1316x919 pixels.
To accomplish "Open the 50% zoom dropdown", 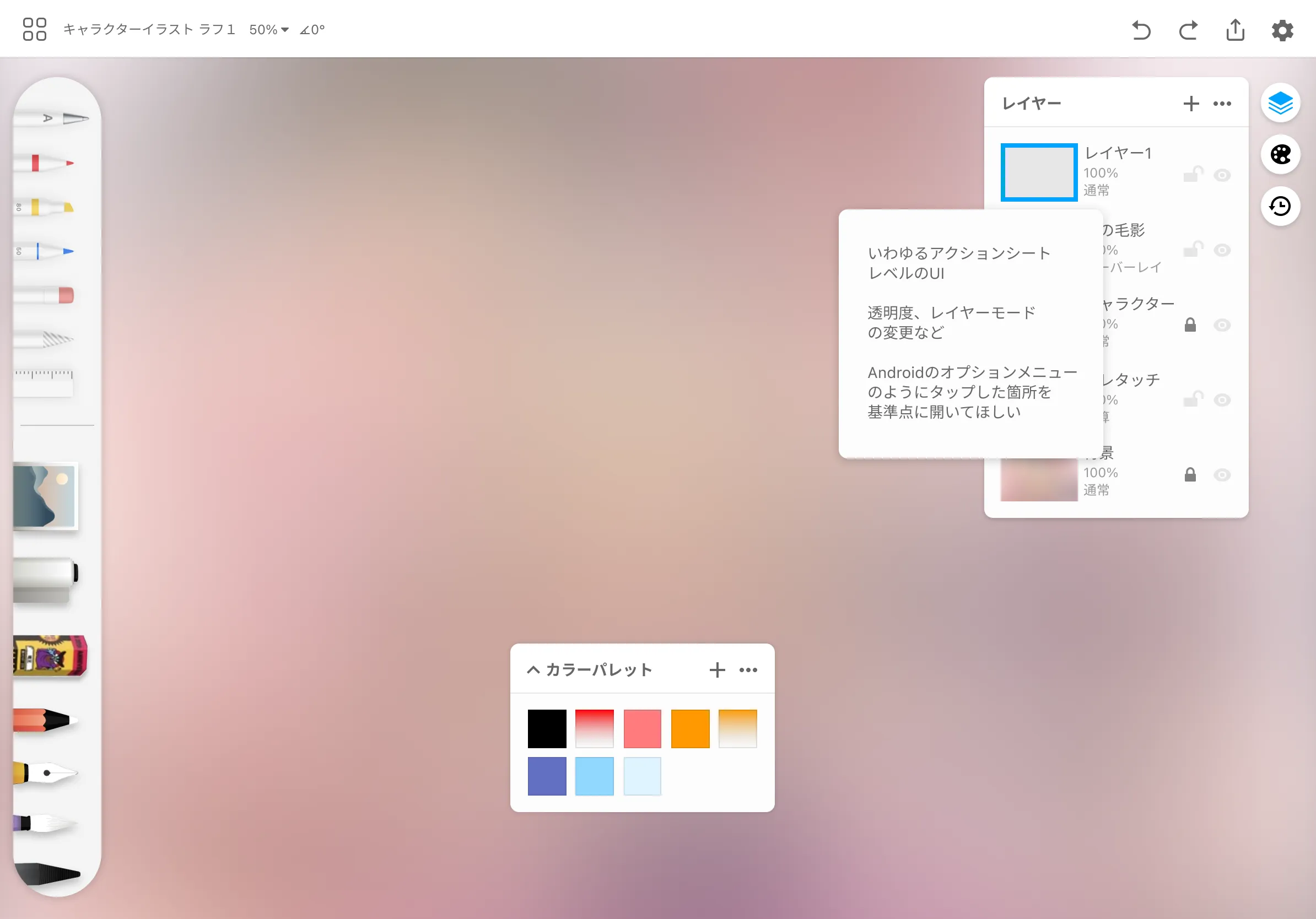I will click(x=268, y=30).
